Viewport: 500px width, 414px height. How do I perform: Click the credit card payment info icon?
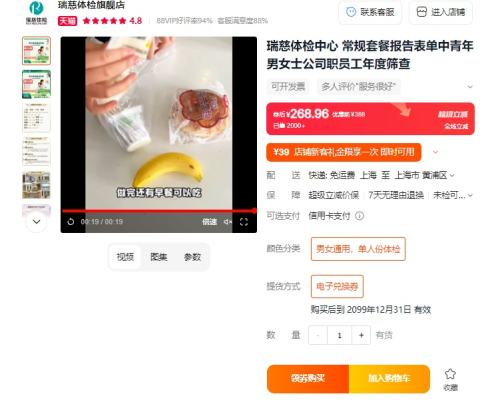pyautogui.click(x=359, y=216)
